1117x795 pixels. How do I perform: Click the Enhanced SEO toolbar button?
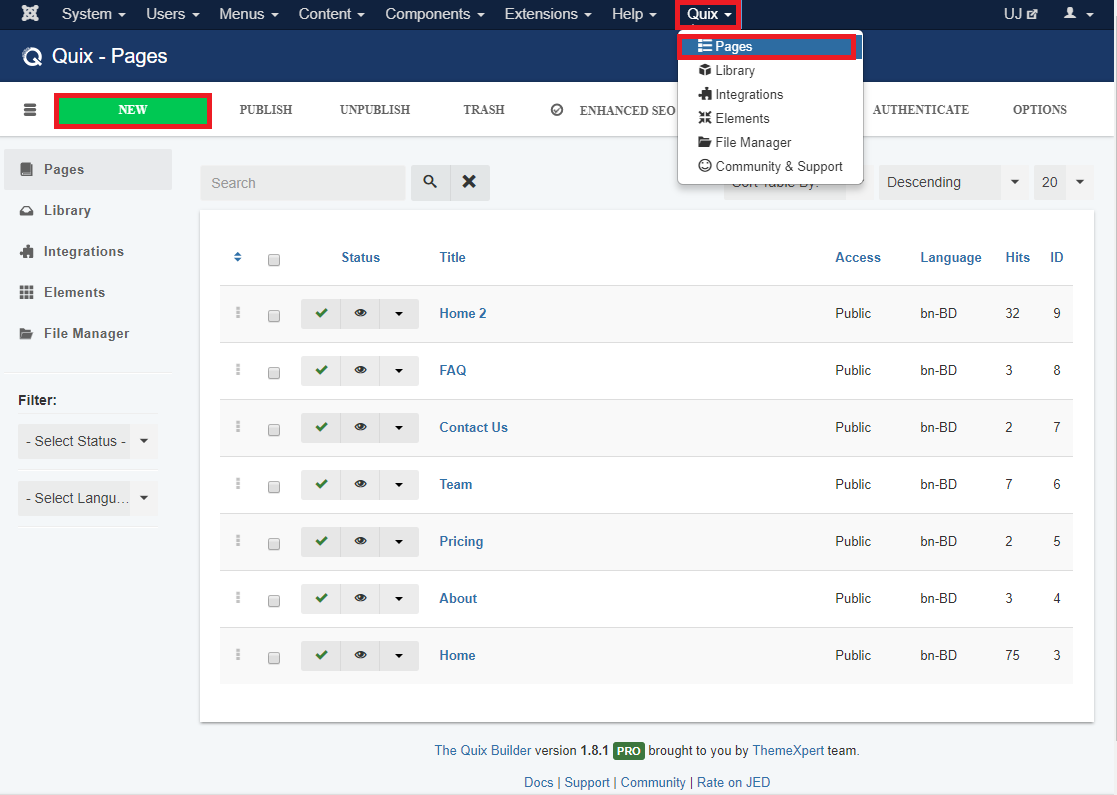click(613, 110)
